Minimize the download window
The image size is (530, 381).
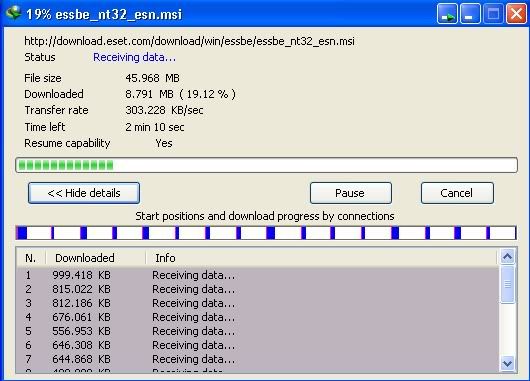click(x=470, y=14)
